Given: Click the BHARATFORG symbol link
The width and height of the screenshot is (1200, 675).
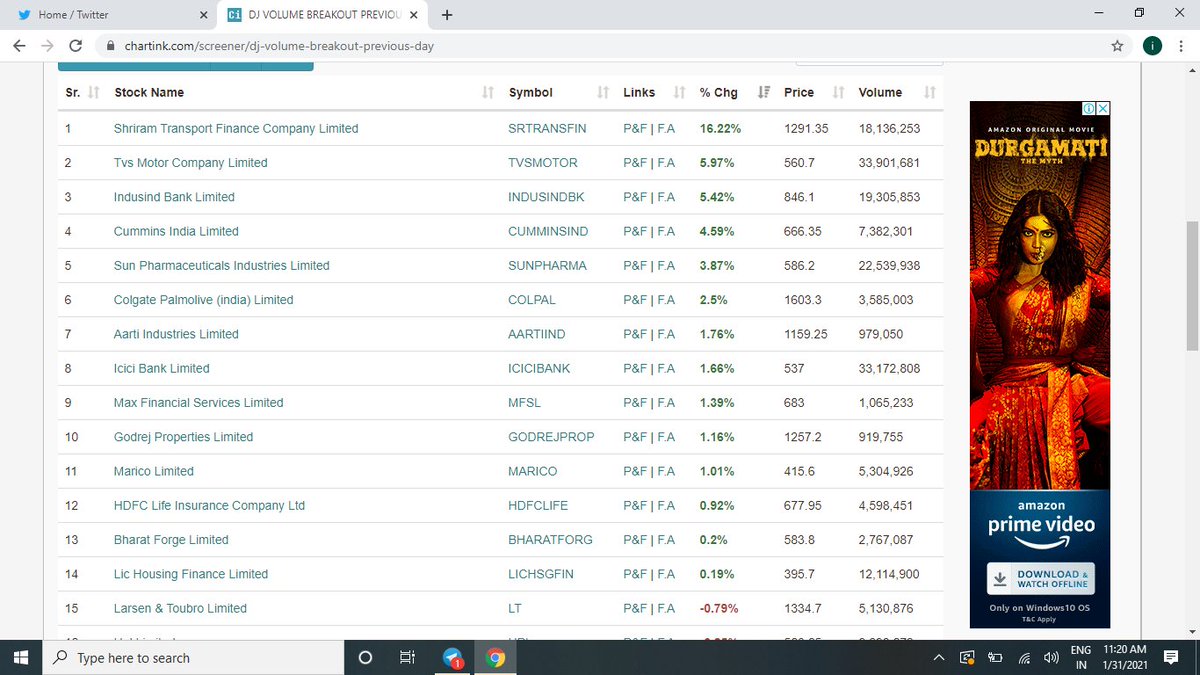Looking at the screenshot, I should [551, 539].
